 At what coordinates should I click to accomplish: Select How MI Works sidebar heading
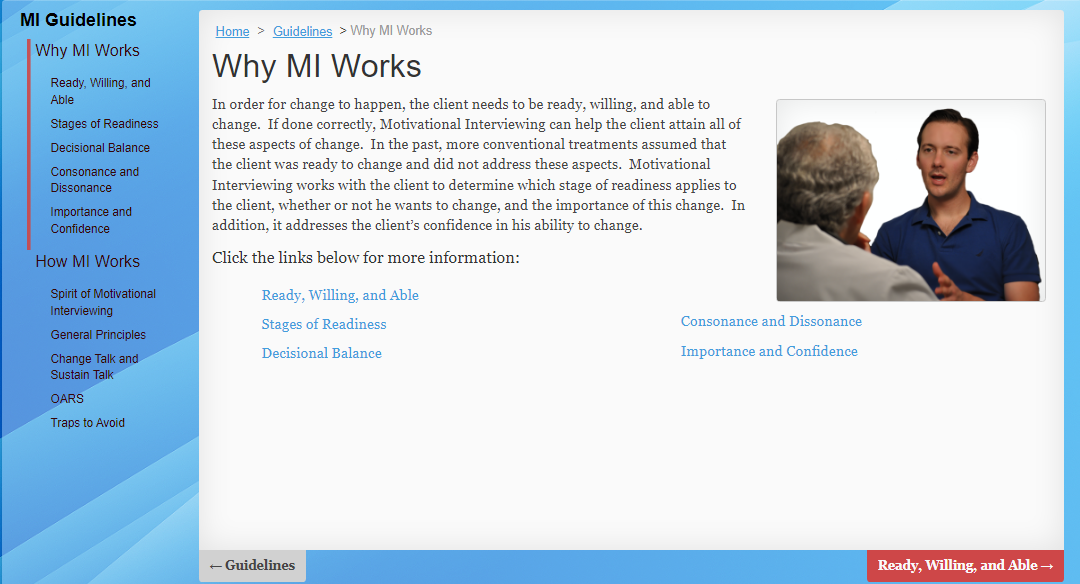(x=87, y=262)
